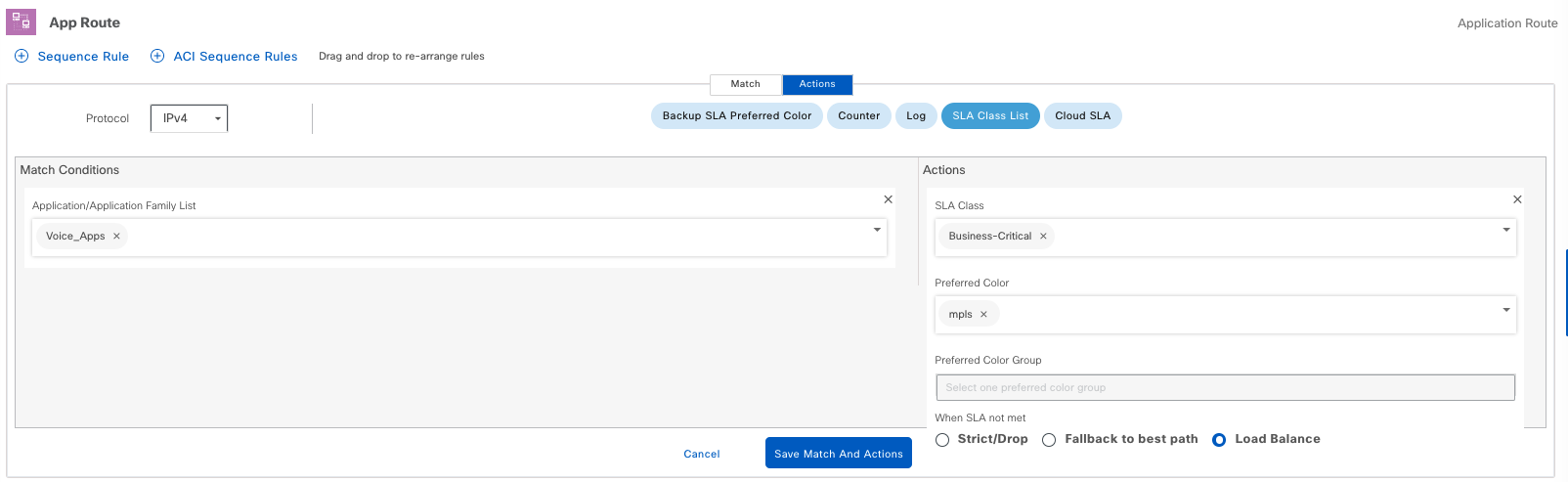
Task: Select the Load Balance radio button
Action: [x=1219, y=440]
